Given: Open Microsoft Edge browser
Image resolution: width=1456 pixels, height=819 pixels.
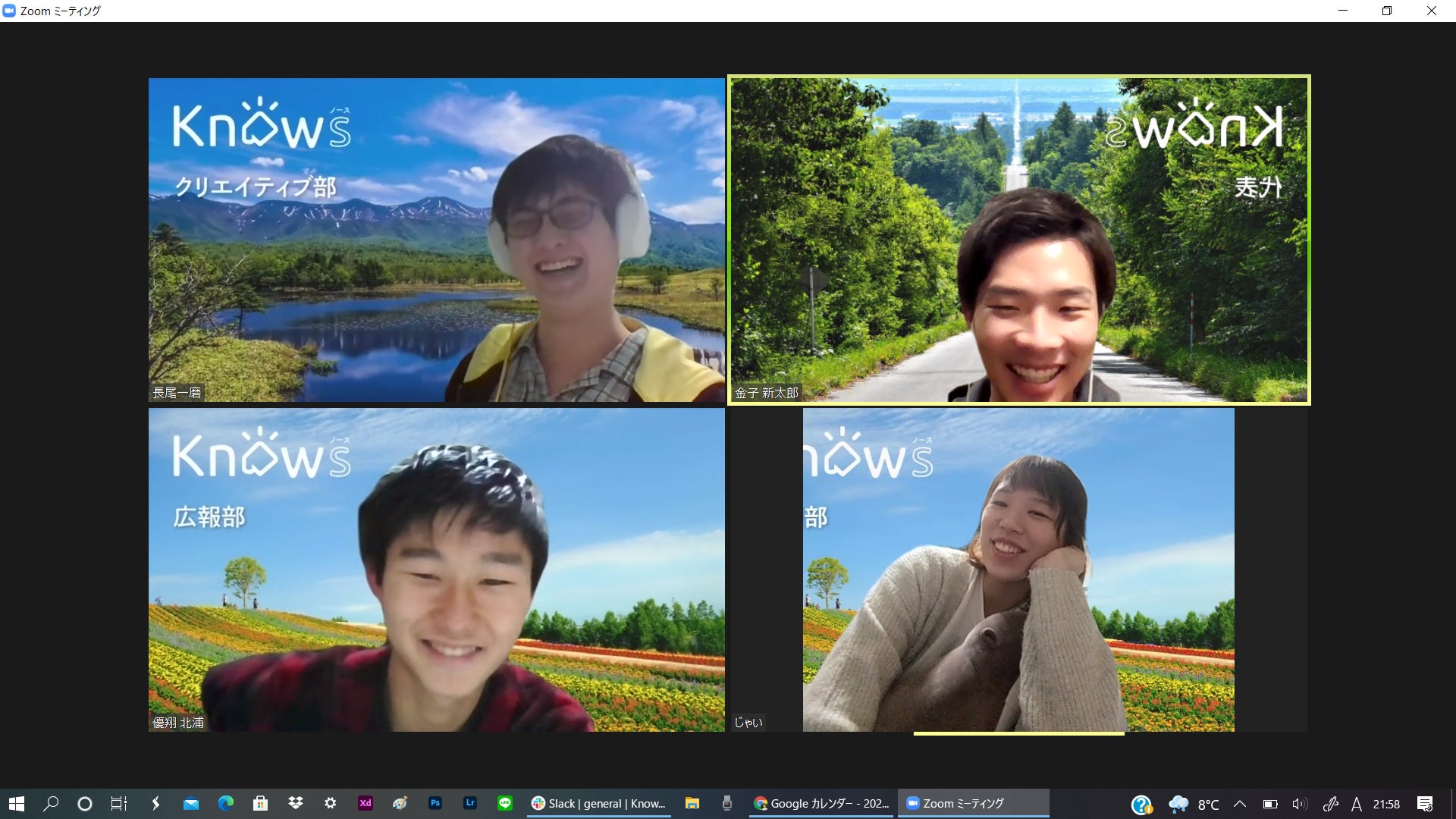Looking at the screenshot, I should [226, 803].
